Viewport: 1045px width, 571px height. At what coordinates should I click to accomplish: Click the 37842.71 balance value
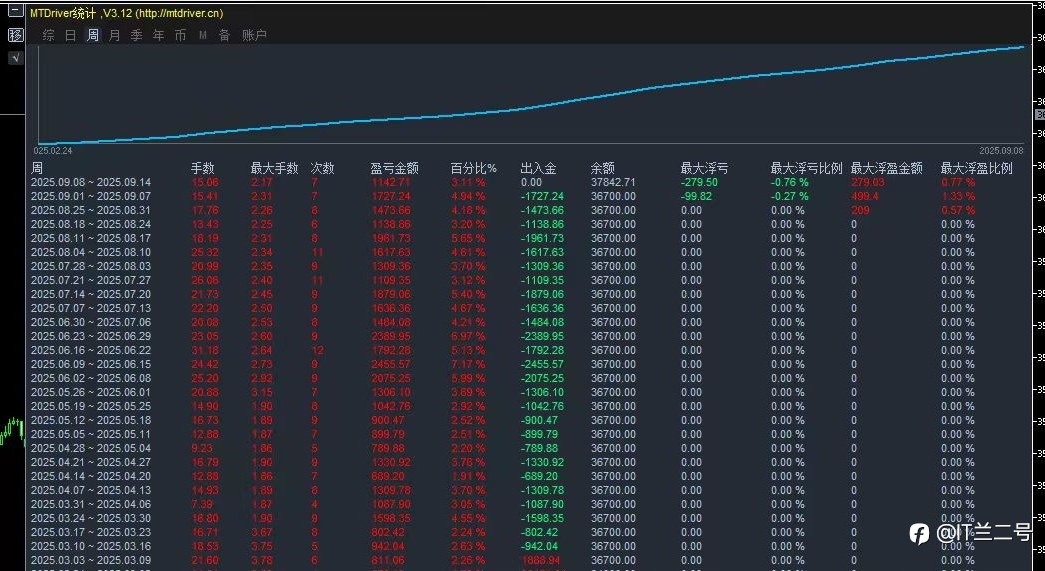[613, 183]
